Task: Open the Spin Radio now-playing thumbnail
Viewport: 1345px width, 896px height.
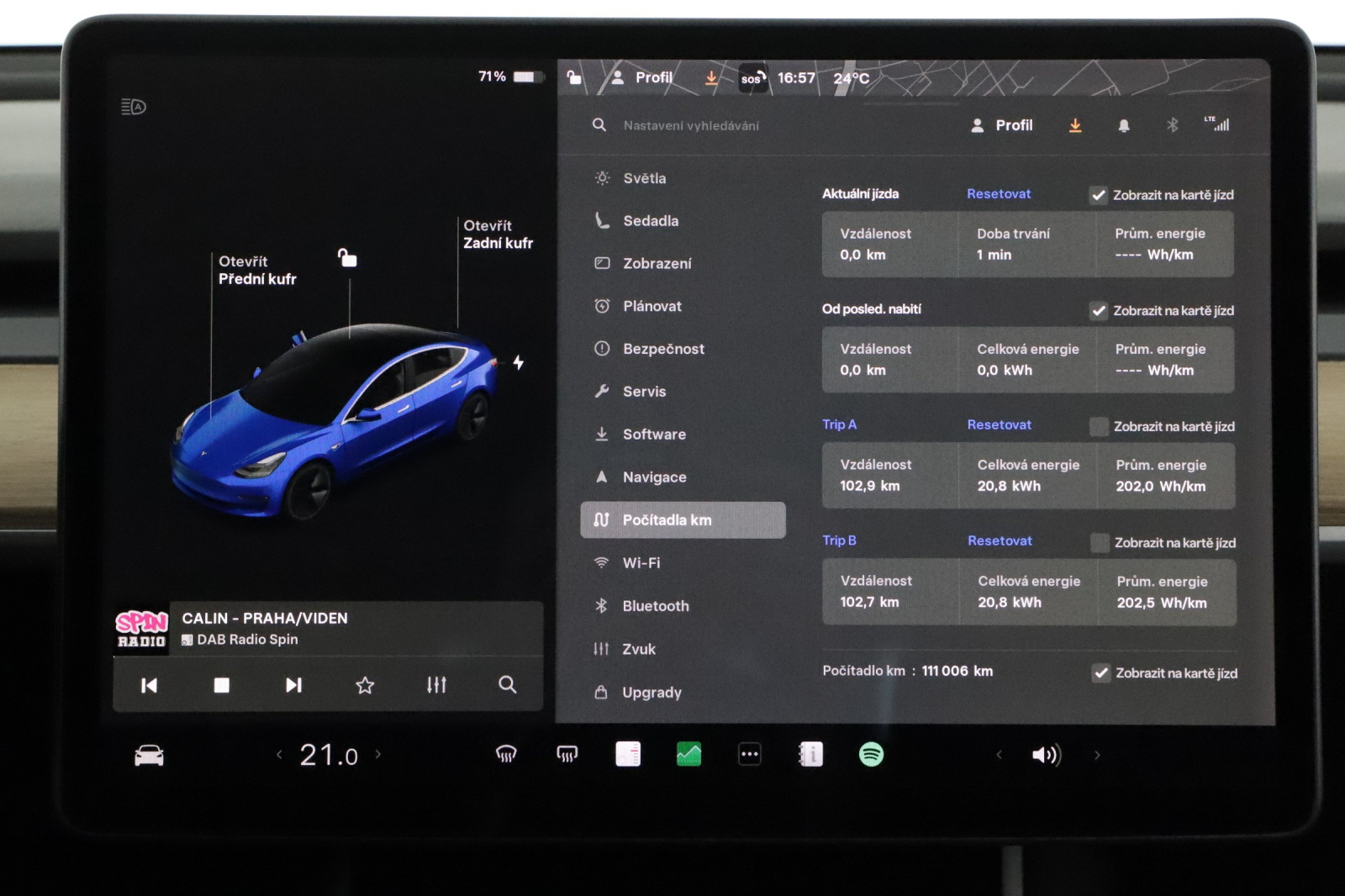Action: point(141,630)
